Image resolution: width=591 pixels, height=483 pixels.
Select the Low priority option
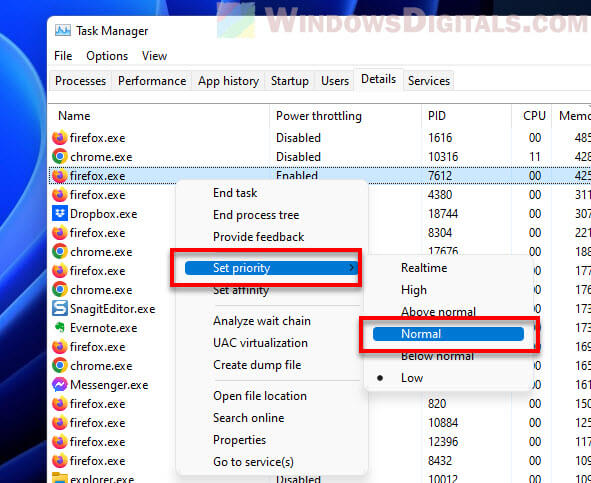412,378
